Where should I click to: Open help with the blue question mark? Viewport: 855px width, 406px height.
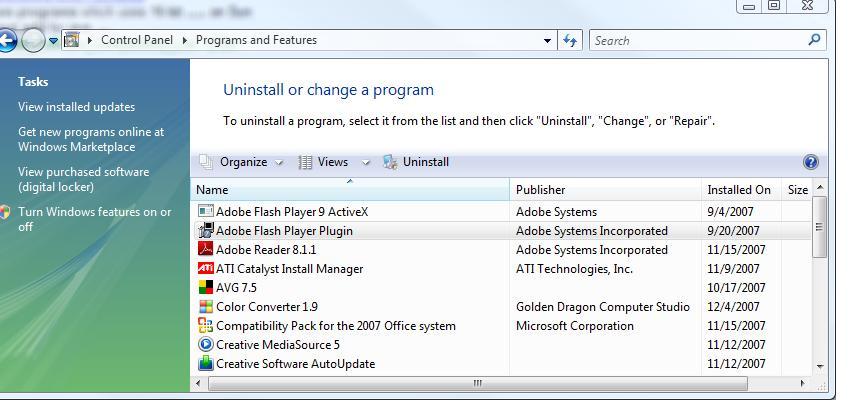point(810,162)
